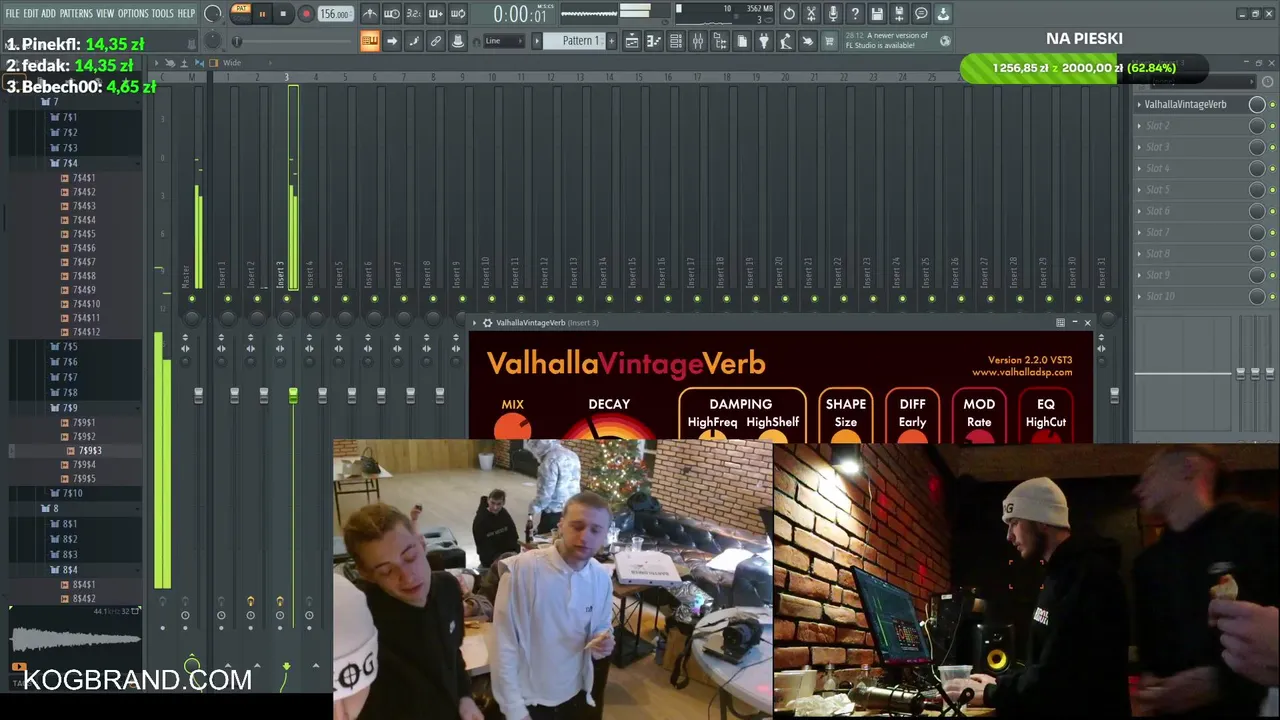Open ValhallaVintageVerb effect slot
This screenshot has height=720, width=1280.
click(1185, 104)
